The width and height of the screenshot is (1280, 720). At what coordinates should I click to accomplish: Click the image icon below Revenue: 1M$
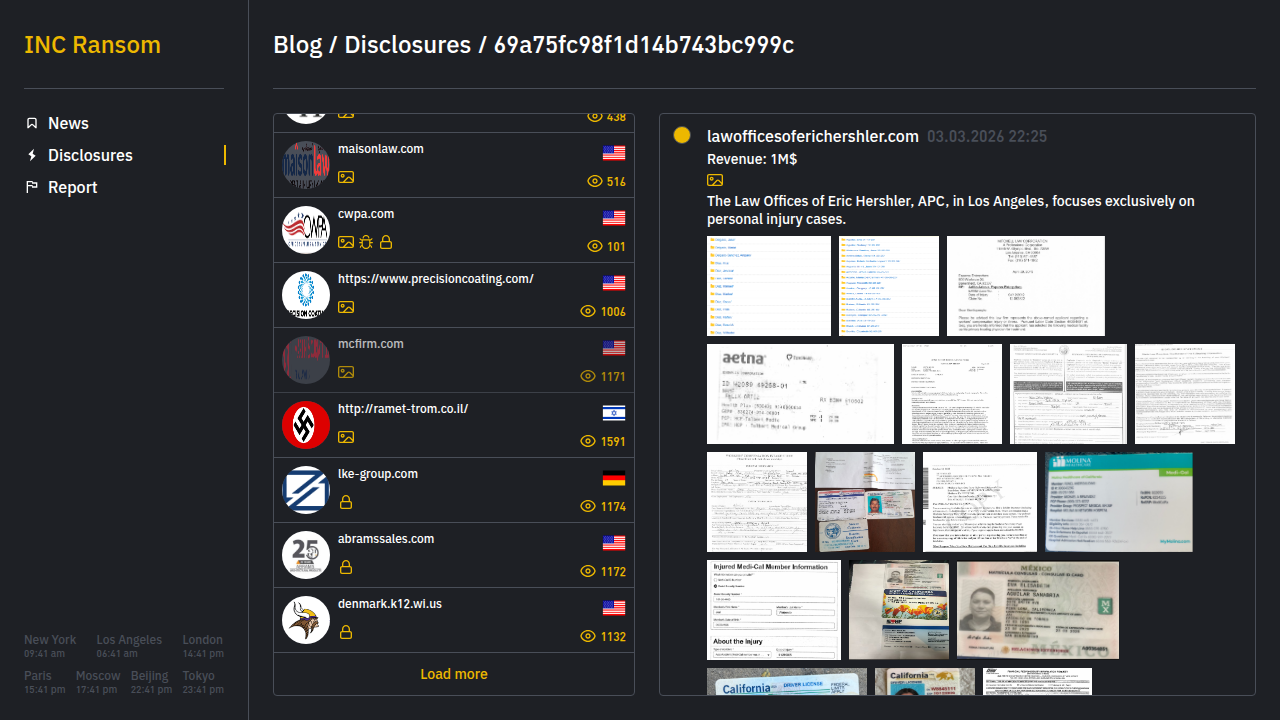[715, 180]
